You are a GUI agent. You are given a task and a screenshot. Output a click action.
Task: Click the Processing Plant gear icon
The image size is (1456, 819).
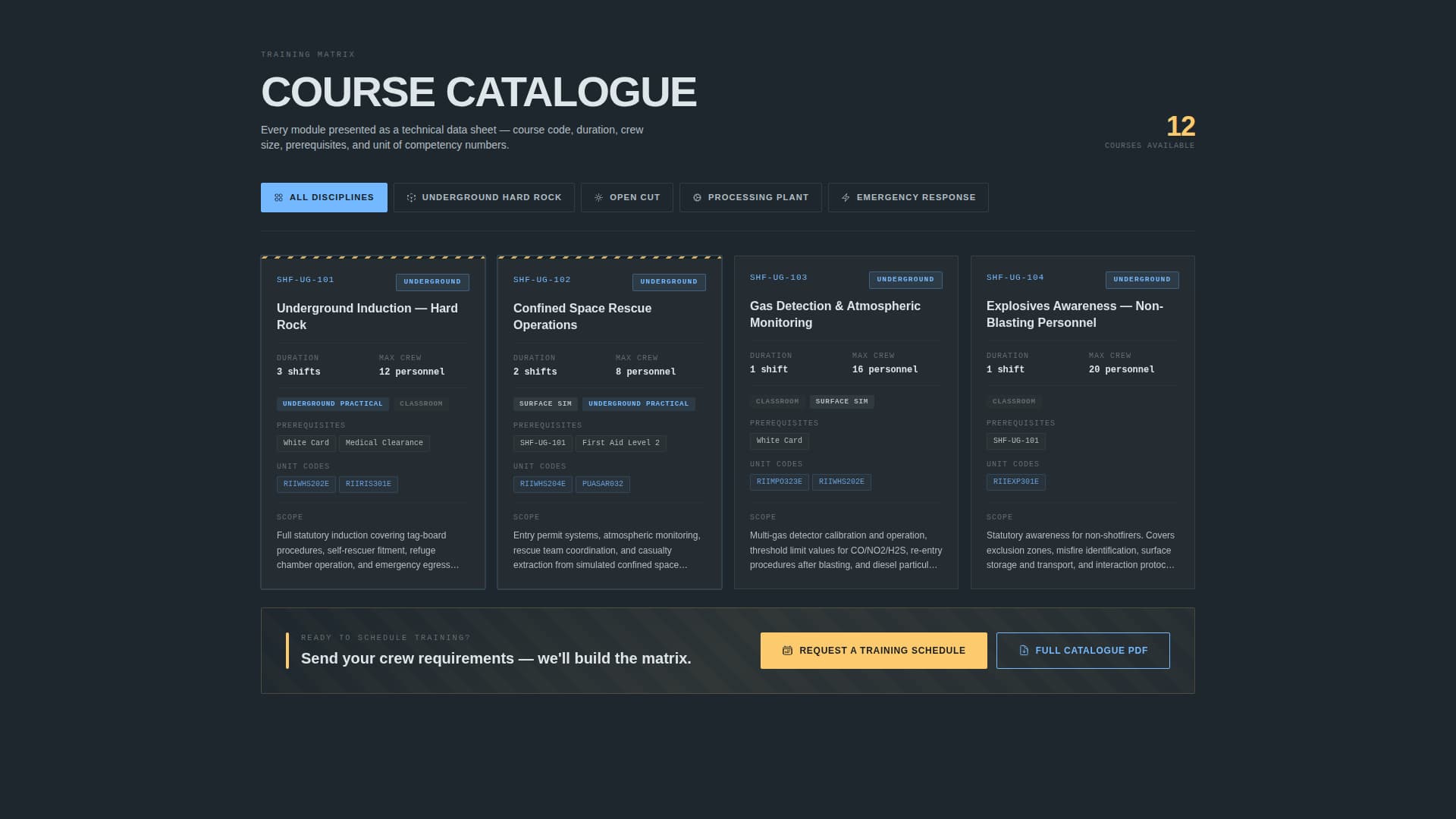click(x=697, y=198)
